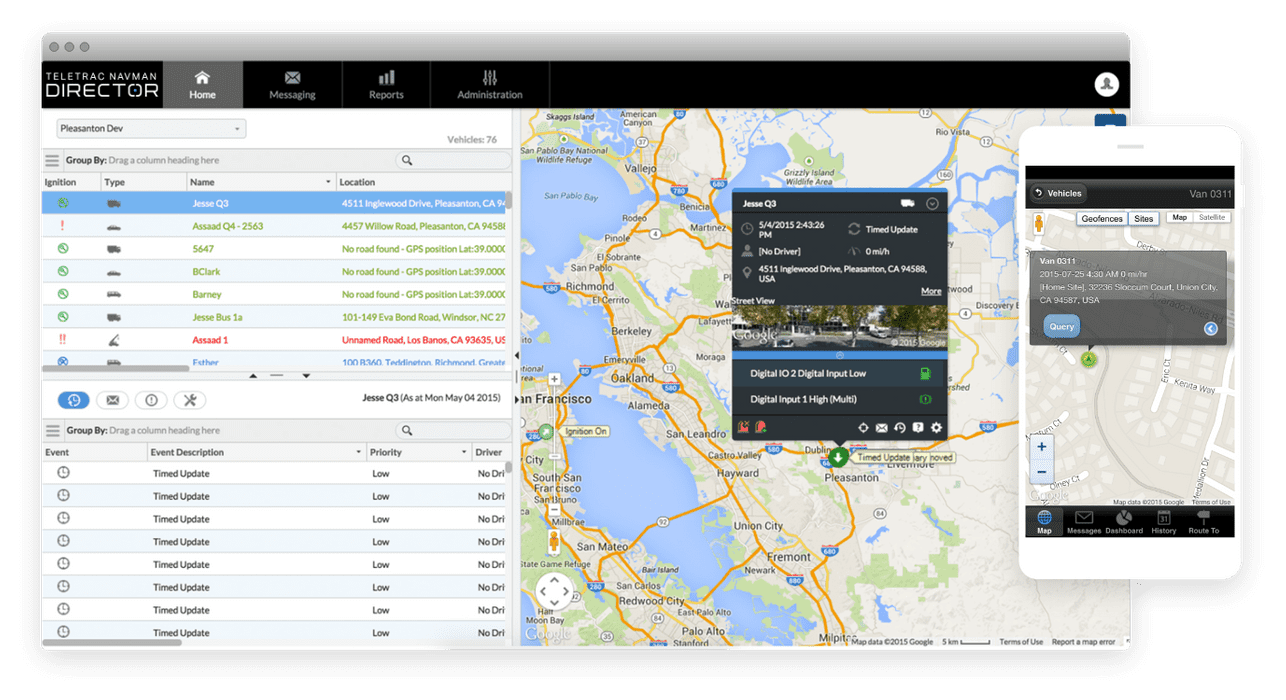Screen dimensions: 1286x700
Task: Center map using crosshair icon in popup
Action: 864,428
